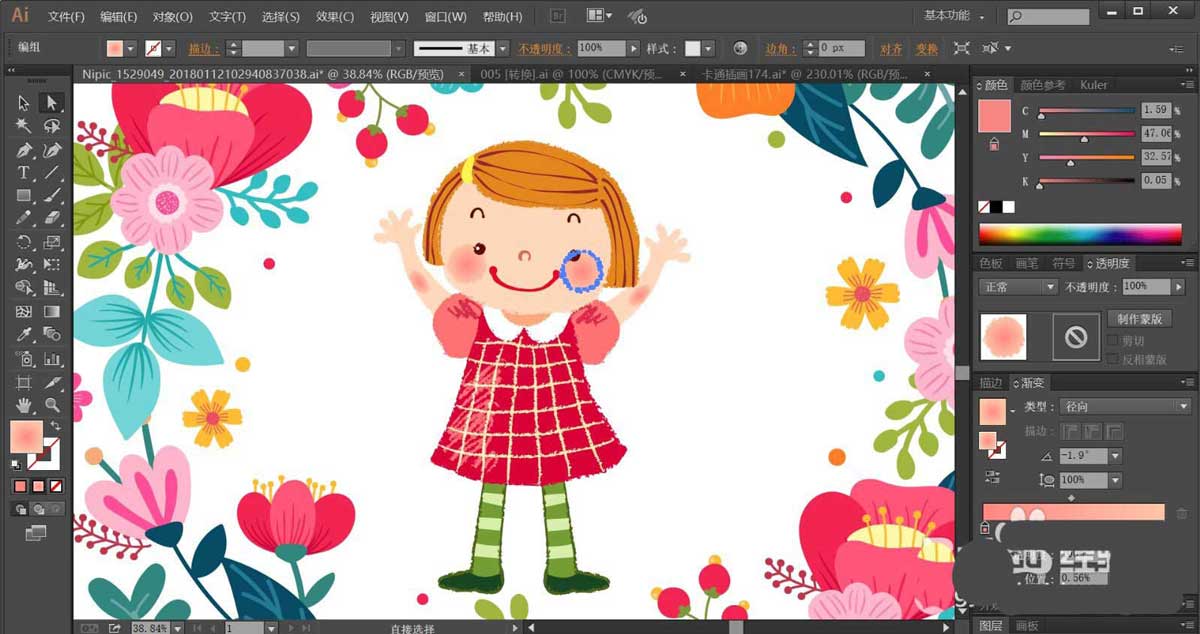This screenshot has height=634, width=1200.
Task: Set toolbox paint mode to solid Color
Action: coord(19,486)
